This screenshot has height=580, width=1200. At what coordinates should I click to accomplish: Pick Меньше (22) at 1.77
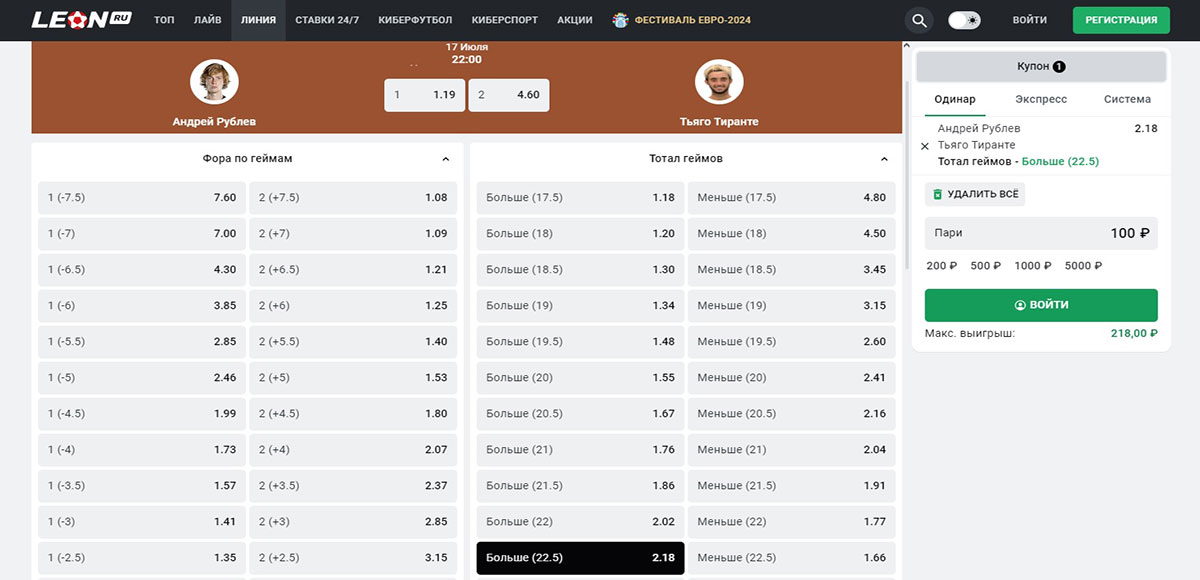(792, 522)
